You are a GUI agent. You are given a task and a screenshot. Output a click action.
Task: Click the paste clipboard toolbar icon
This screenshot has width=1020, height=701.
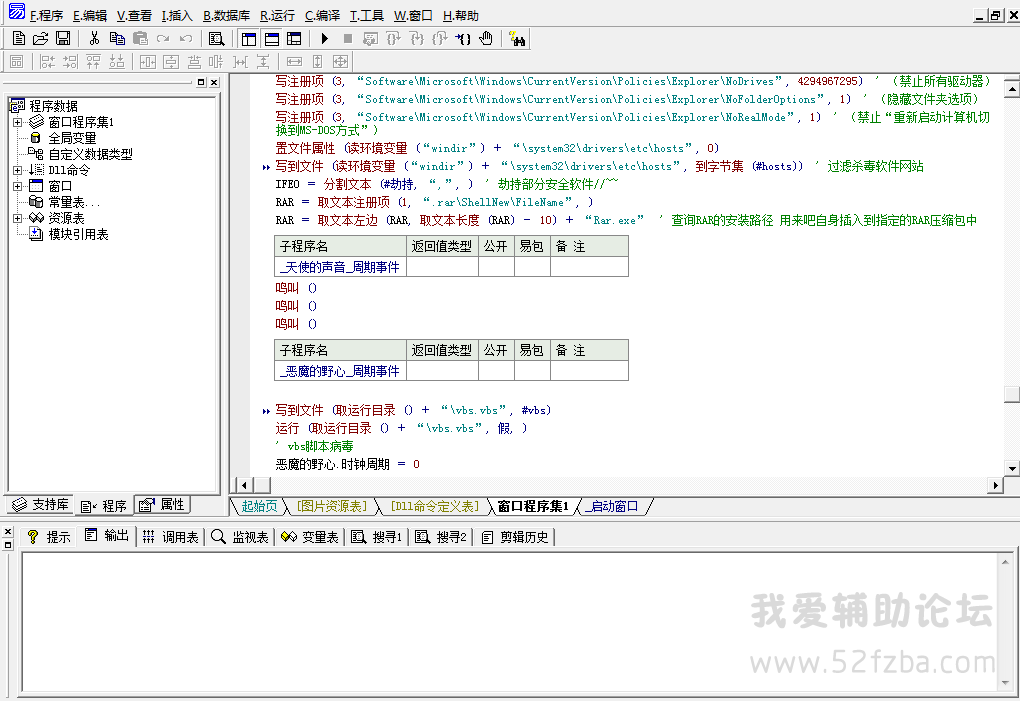click(x=140, y=39)
